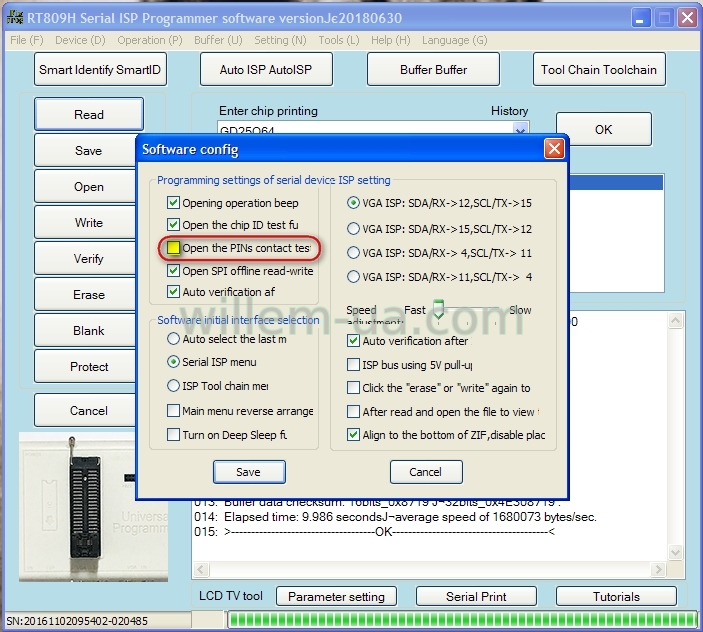
Task: Enable ISP bus using 5V pull-up
Action: point(353,364)
